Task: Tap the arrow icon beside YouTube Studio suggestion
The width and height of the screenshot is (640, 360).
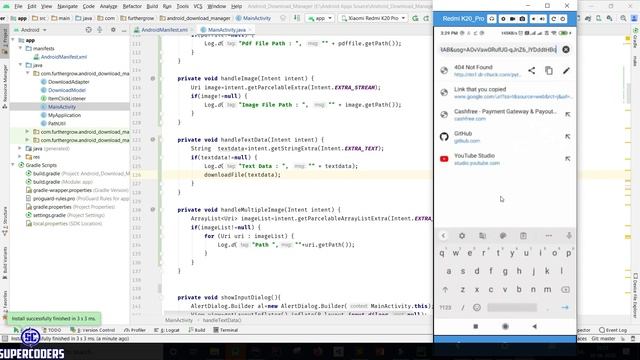Action: [567, 159]
